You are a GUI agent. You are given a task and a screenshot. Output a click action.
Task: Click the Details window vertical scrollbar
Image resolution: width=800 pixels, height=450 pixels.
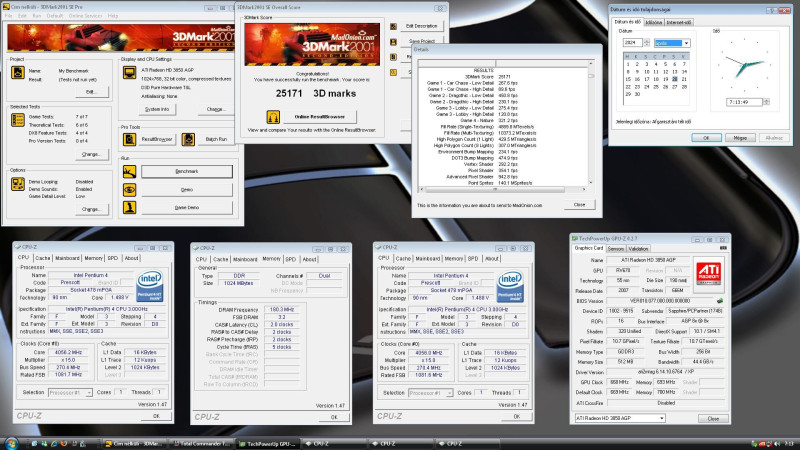tap(591, 122)
